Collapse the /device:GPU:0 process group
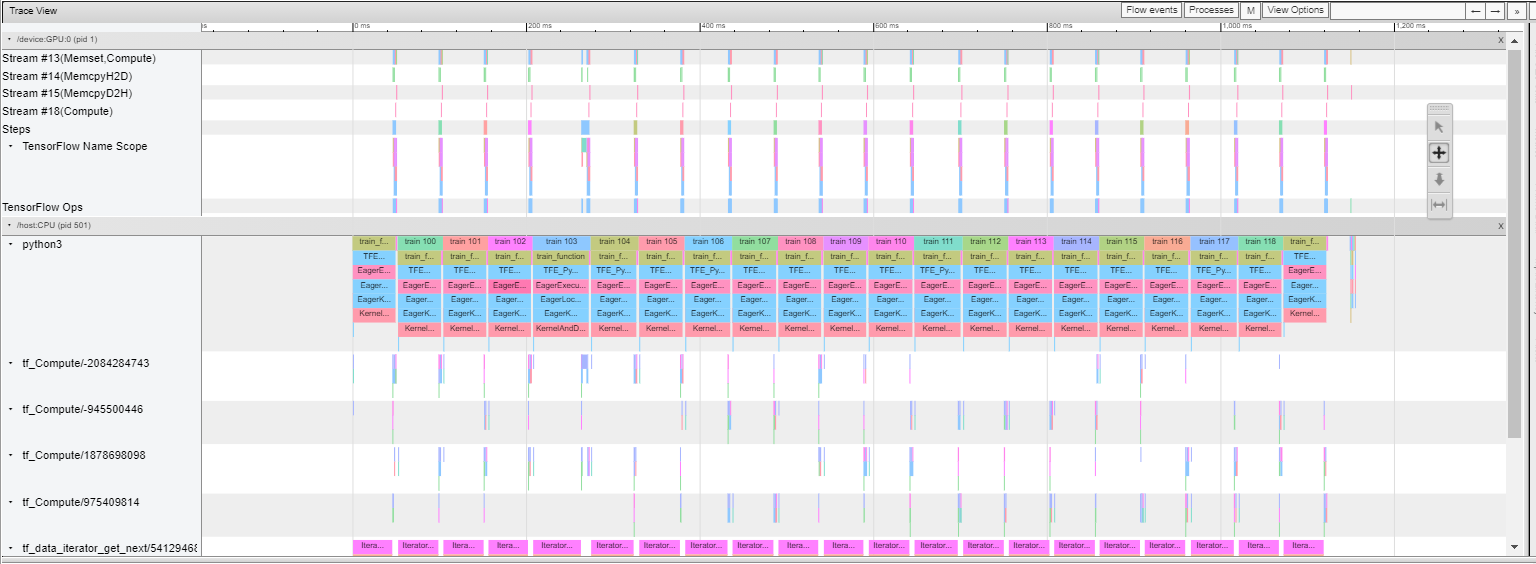 (x=9, y=40)
